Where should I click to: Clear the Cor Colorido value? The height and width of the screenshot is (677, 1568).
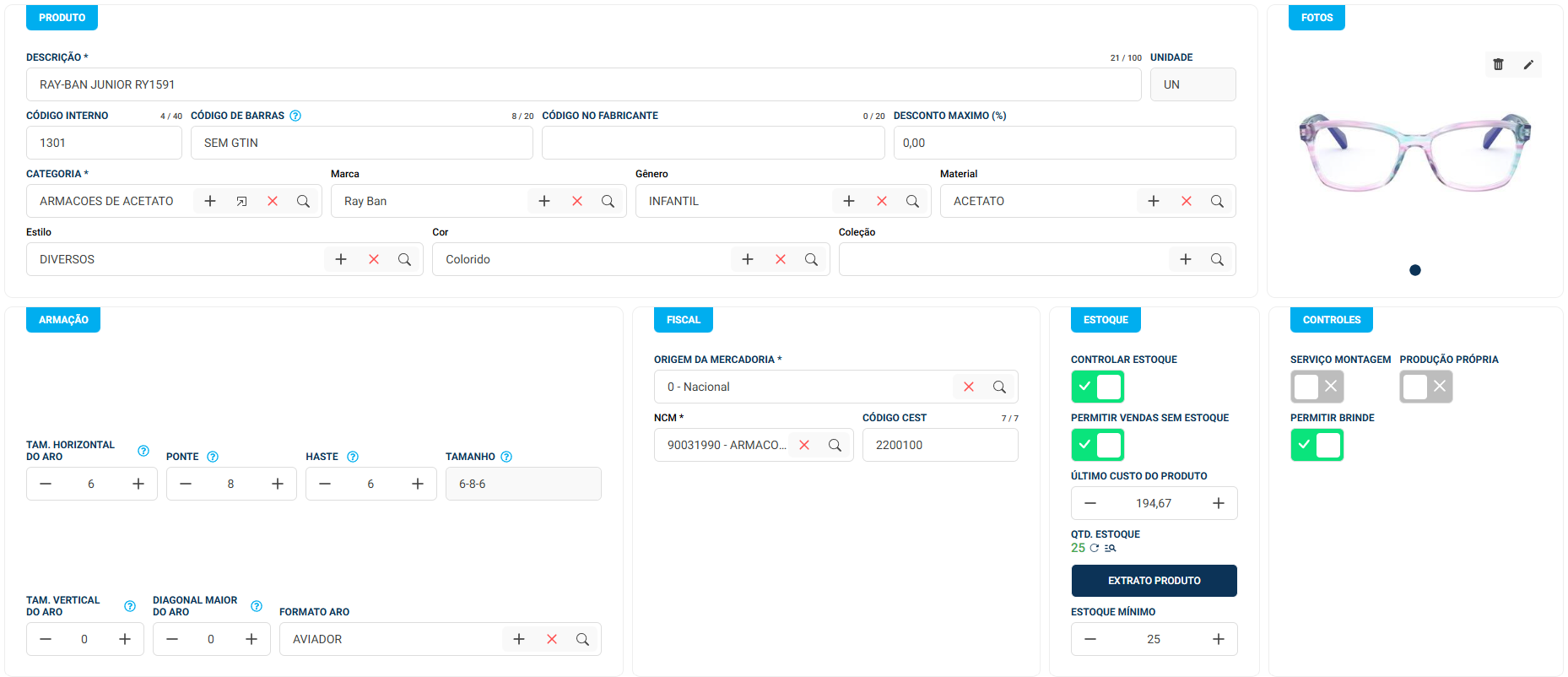(x=781, y=259)
